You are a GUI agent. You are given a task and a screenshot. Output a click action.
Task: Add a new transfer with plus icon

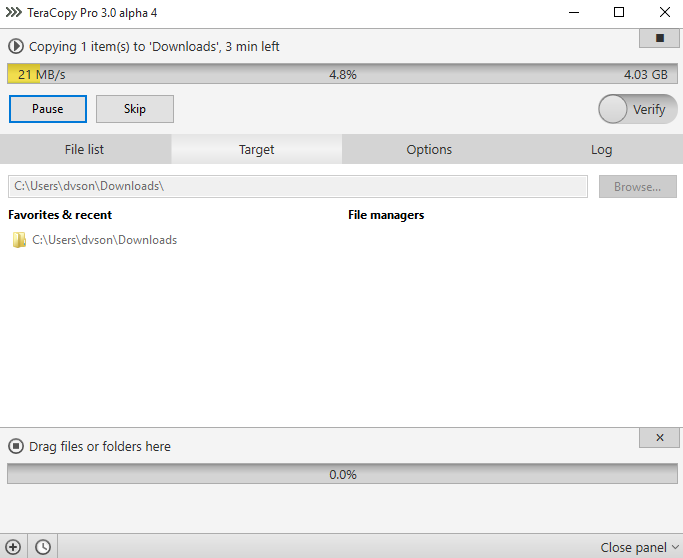click(x=13, y=547)
